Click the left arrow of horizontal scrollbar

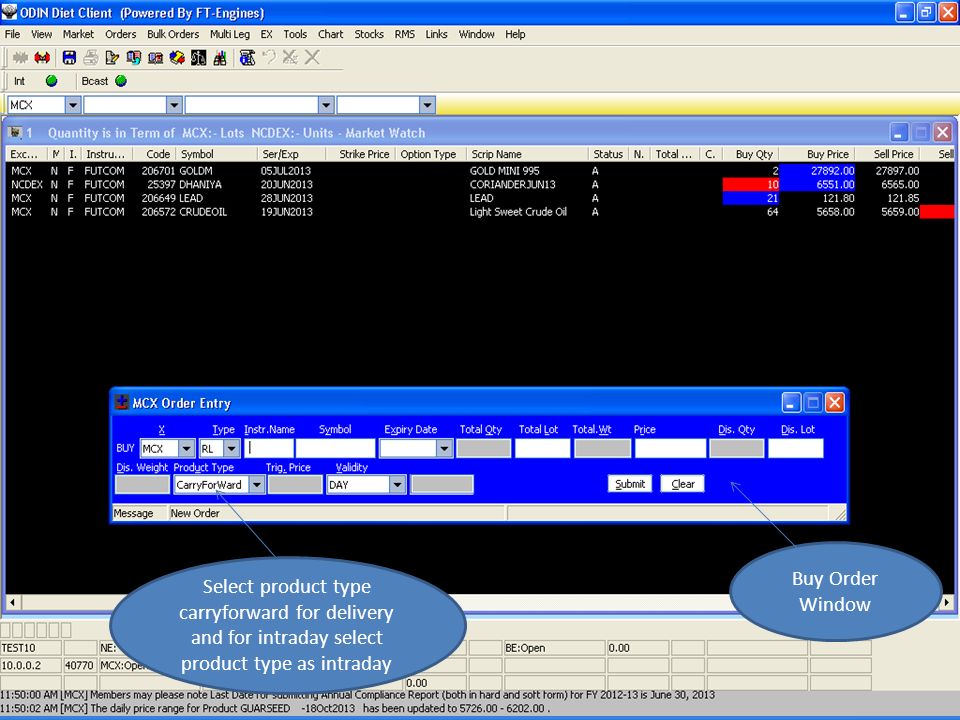point(12,602)
